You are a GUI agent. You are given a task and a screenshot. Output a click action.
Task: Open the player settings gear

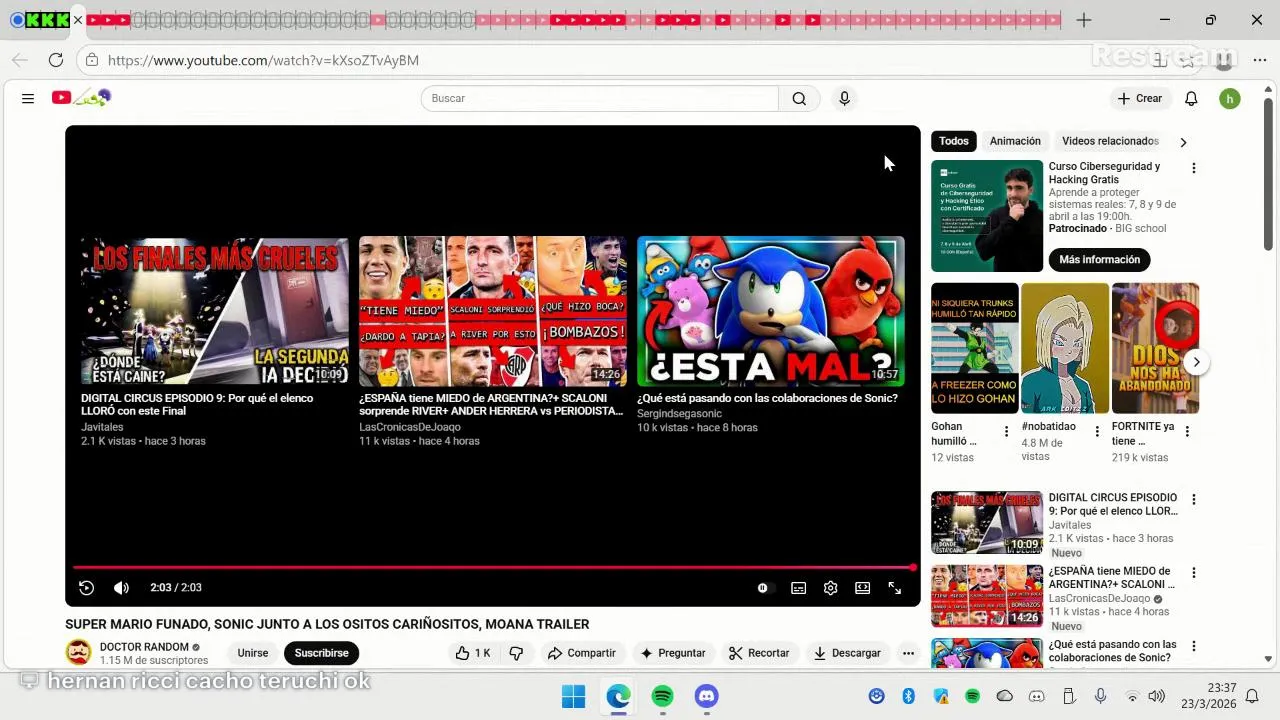[x=830, y=588]
